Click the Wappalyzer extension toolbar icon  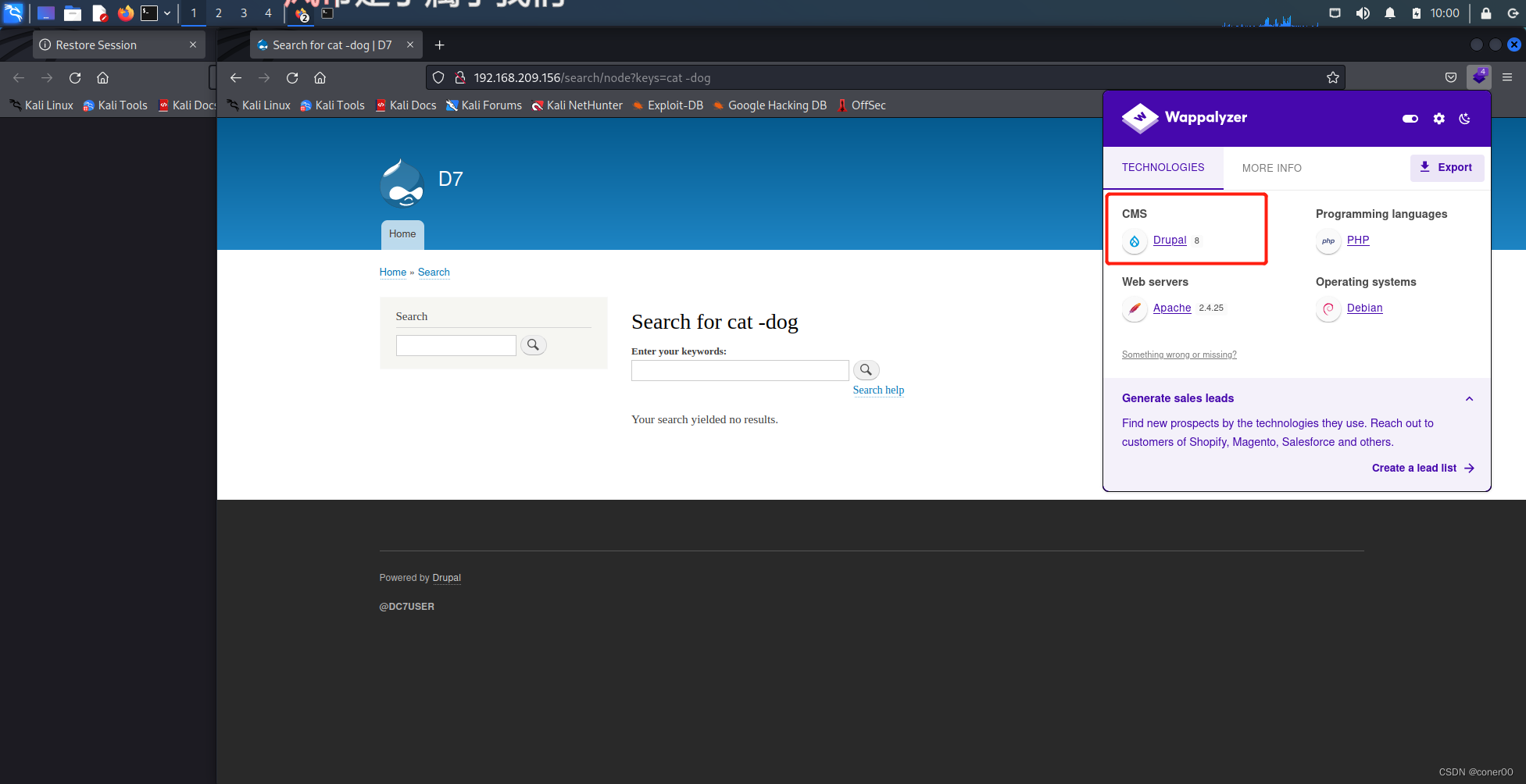(1478, 77)
